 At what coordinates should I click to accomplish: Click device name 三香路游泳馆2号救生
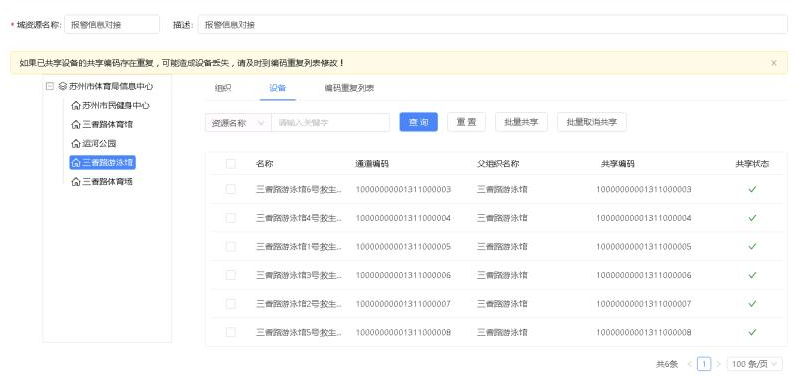coord(299,304)
